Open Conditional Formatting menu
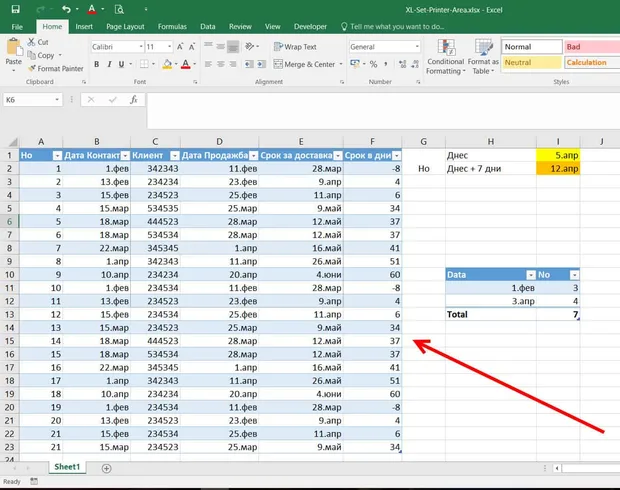Viewport: 620px width, 490px height. point(446,57)
